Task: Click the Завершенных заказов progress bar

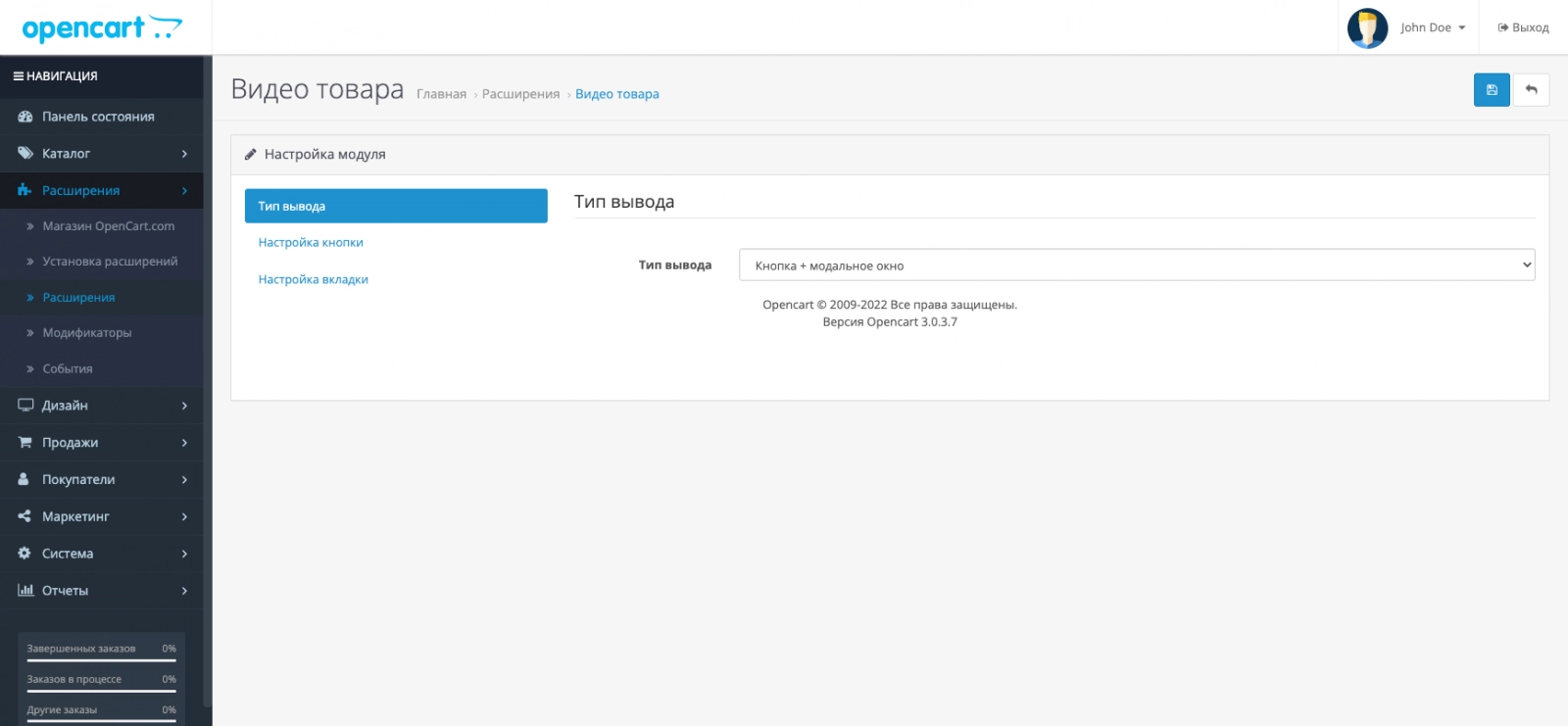Action: pos(101,660)
